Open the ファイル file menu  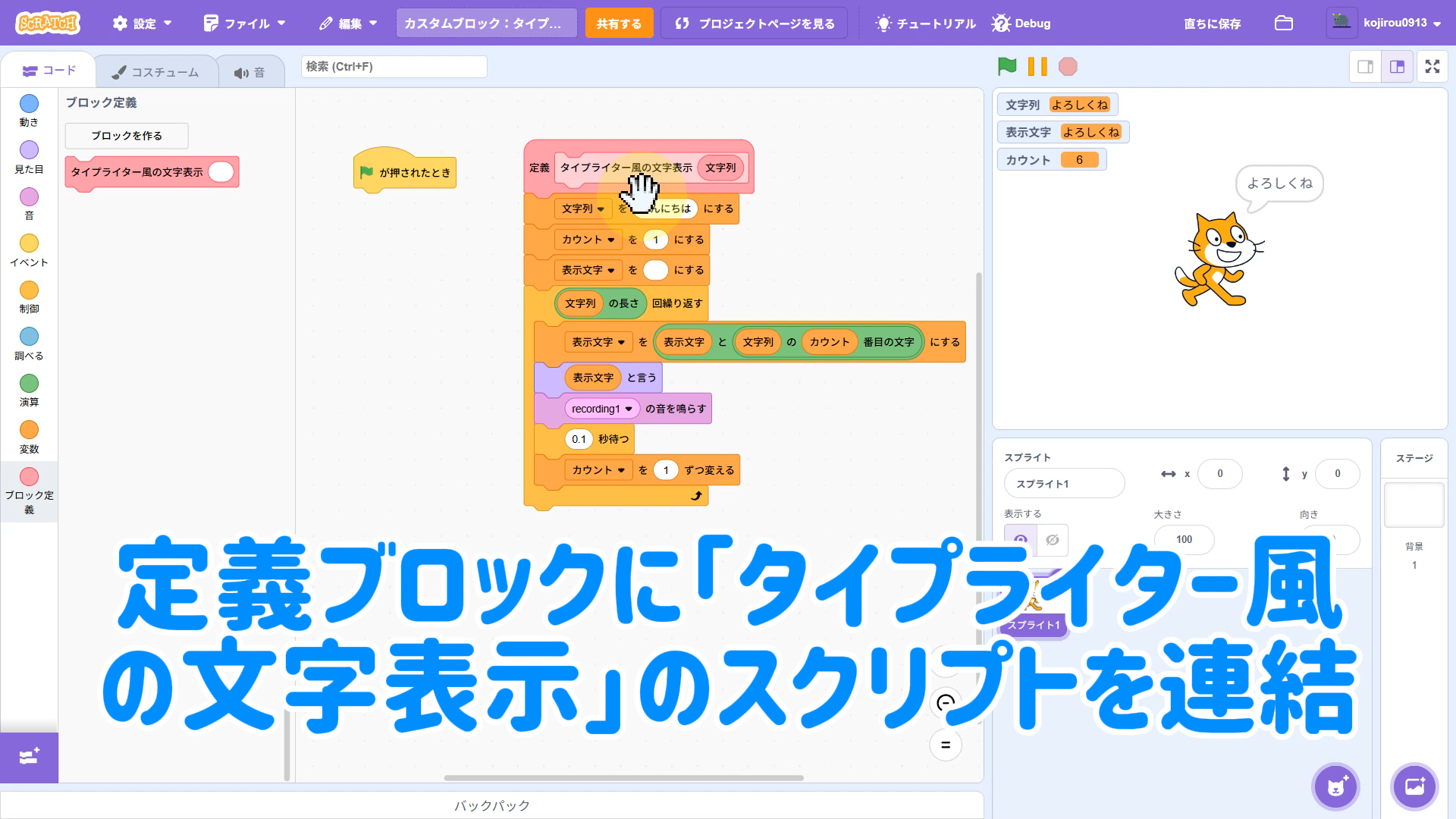[x=244, y=24]
